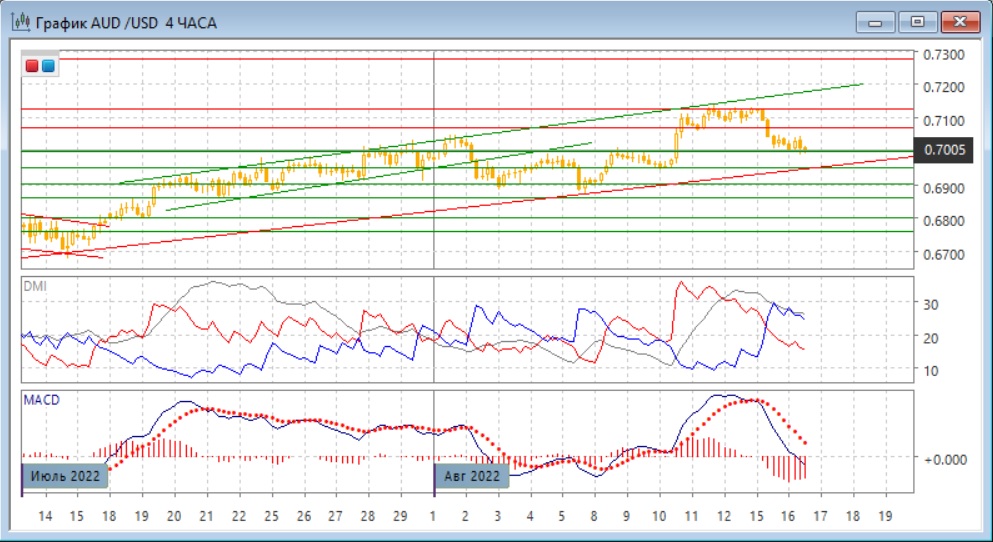Maximize the AUD/USD chart window

915,21
